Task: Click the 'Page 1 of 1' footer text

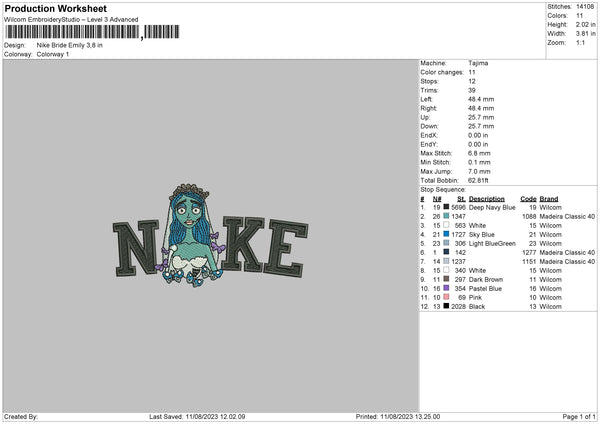Action: [x=579, y=417]
